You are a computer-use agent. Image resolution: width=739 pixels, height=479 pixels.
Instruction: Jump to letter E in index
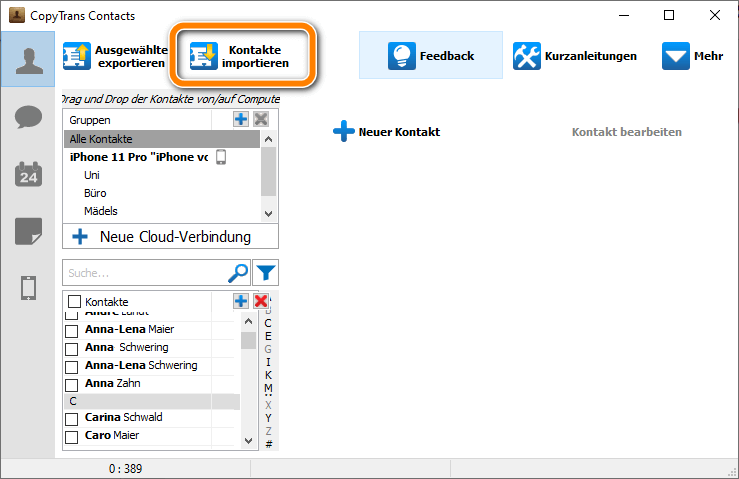[268, 336]
